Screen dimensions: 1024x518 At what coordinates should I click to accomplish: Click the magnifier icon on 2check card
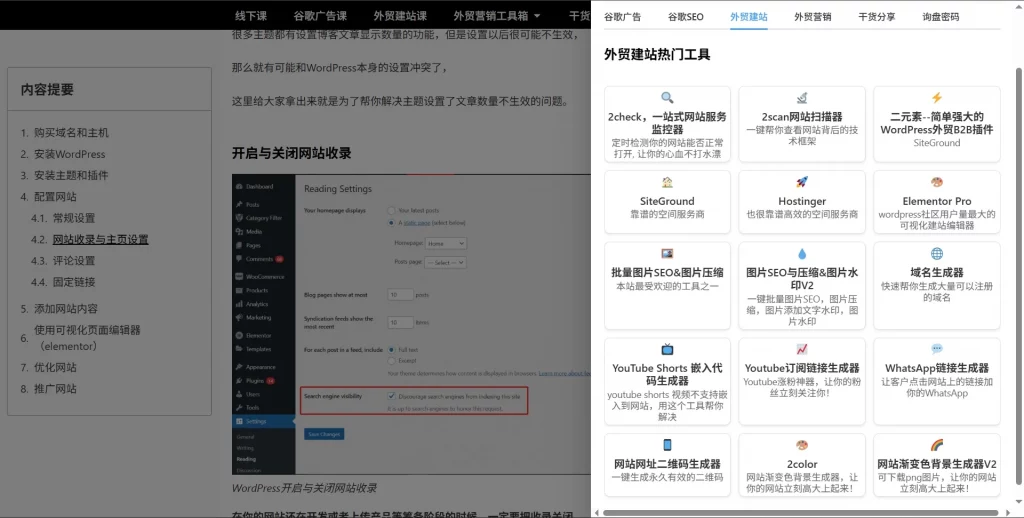click(667, 98)
